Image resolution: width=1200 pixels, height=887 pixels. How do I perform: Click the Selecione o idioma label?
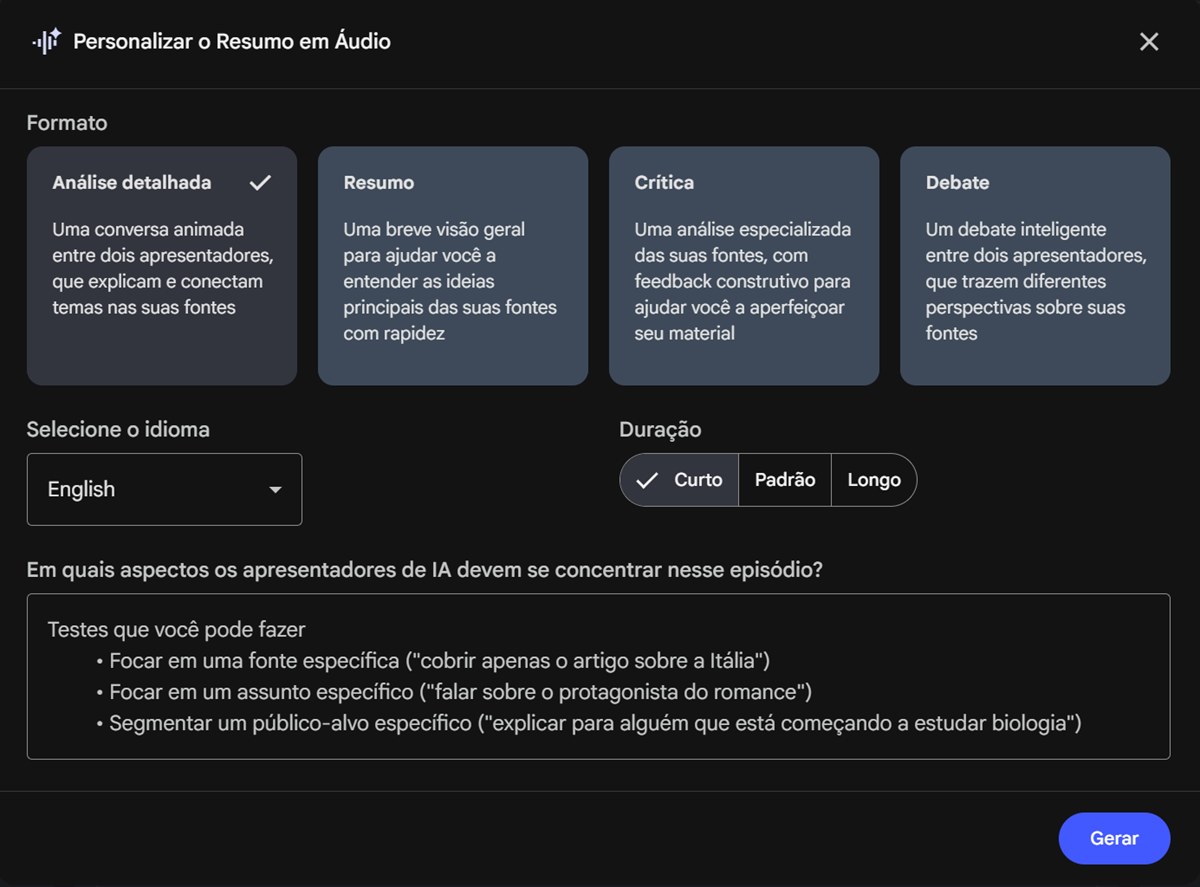pos(117,429)
